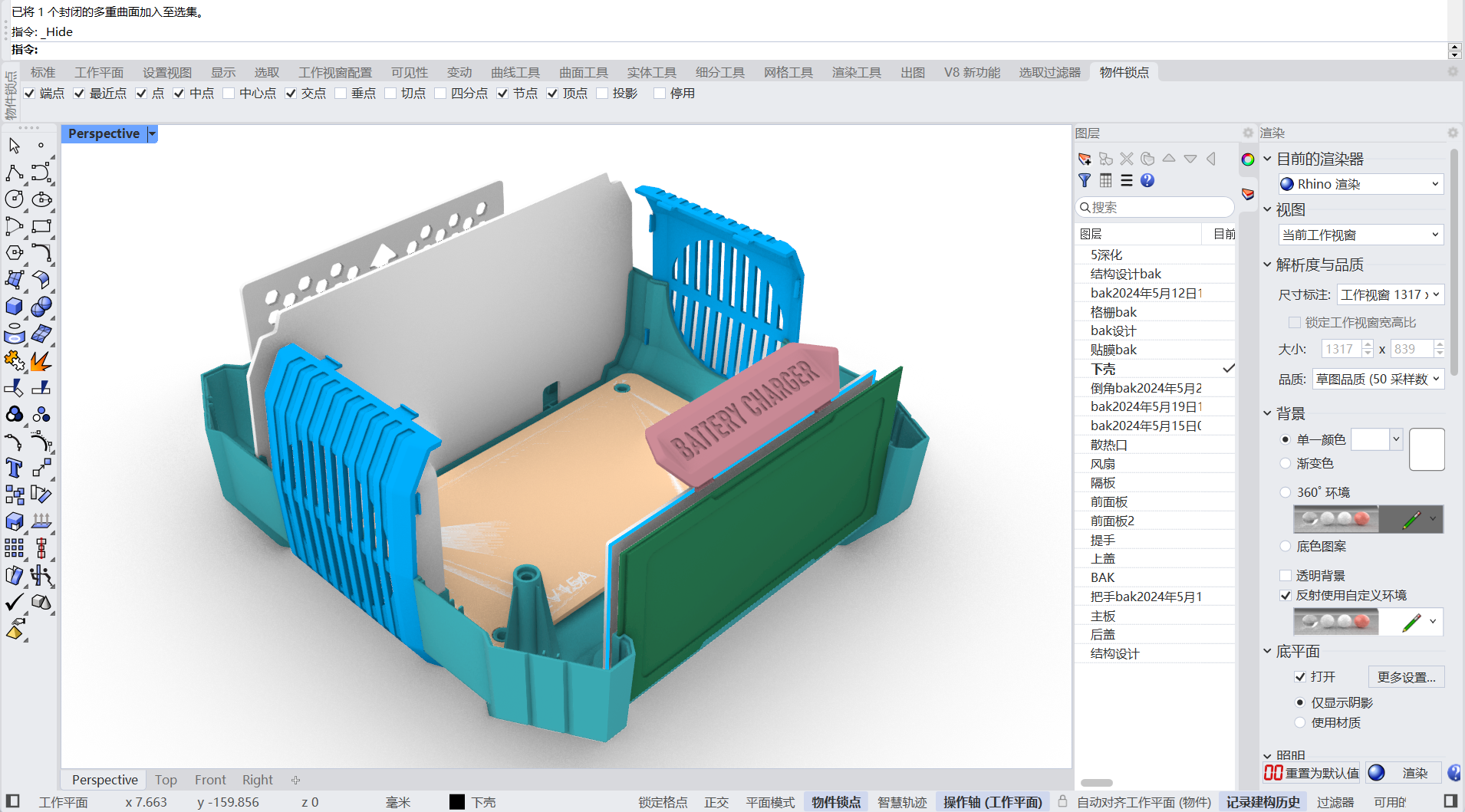This screenshot has width=1465, height=812.
Task: Open the layer panel hamburger Tools menu
Action: [1127, 180]
